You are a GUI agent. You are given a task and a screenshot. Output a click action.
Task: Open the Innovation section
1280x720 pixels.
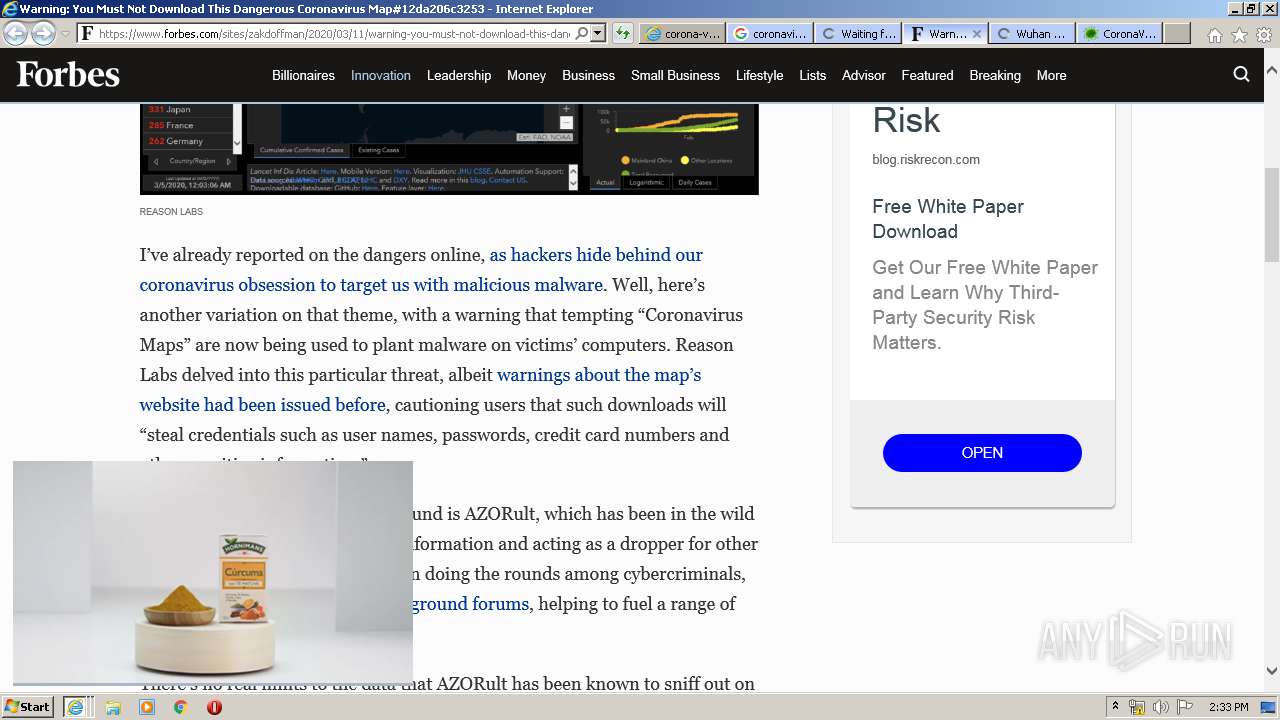(x=381, y=75)
